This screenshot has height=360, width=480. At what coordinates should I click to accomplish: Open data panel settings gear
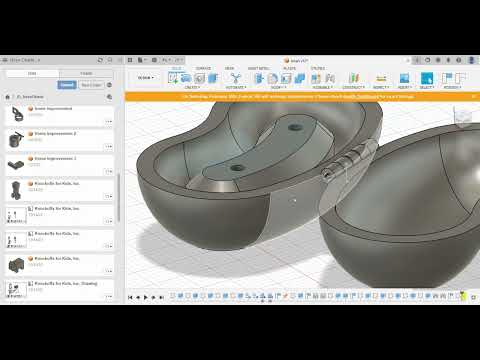click(109, 85)
